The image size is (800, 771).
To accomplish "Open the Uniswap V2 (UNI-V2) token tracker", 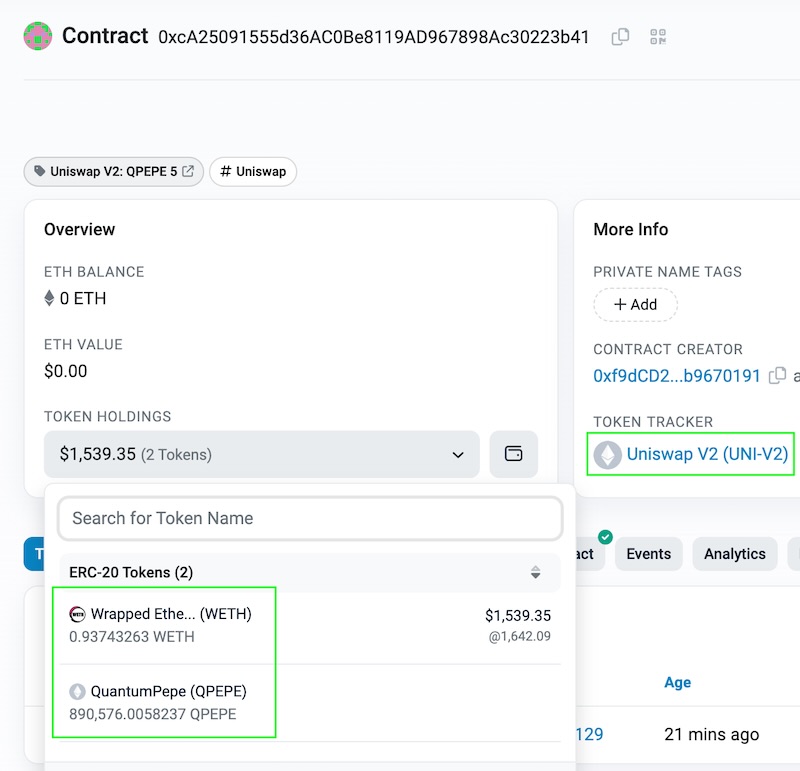I will (707, 455).
